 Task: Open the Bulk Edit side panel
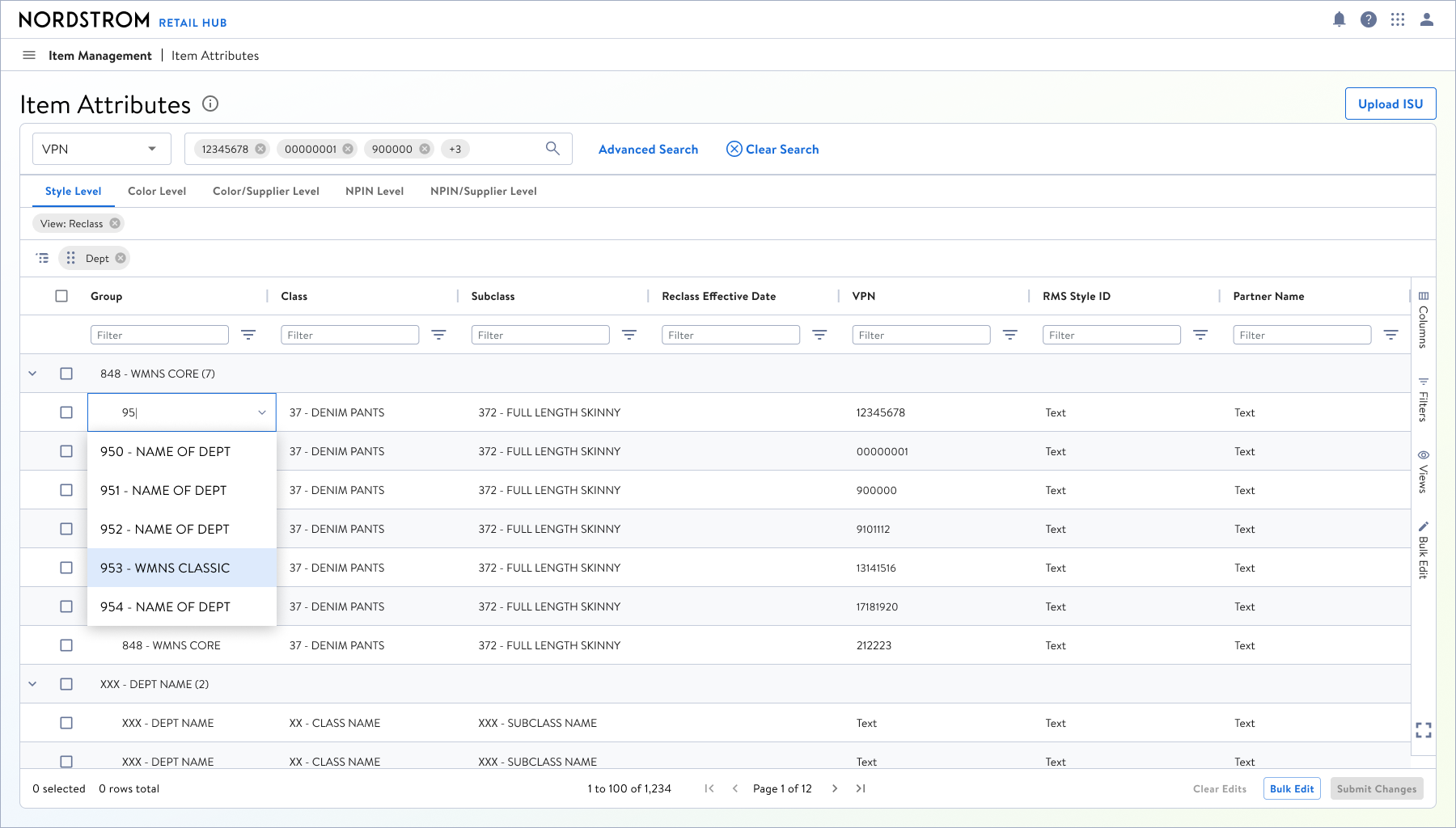click(1424, 550)
